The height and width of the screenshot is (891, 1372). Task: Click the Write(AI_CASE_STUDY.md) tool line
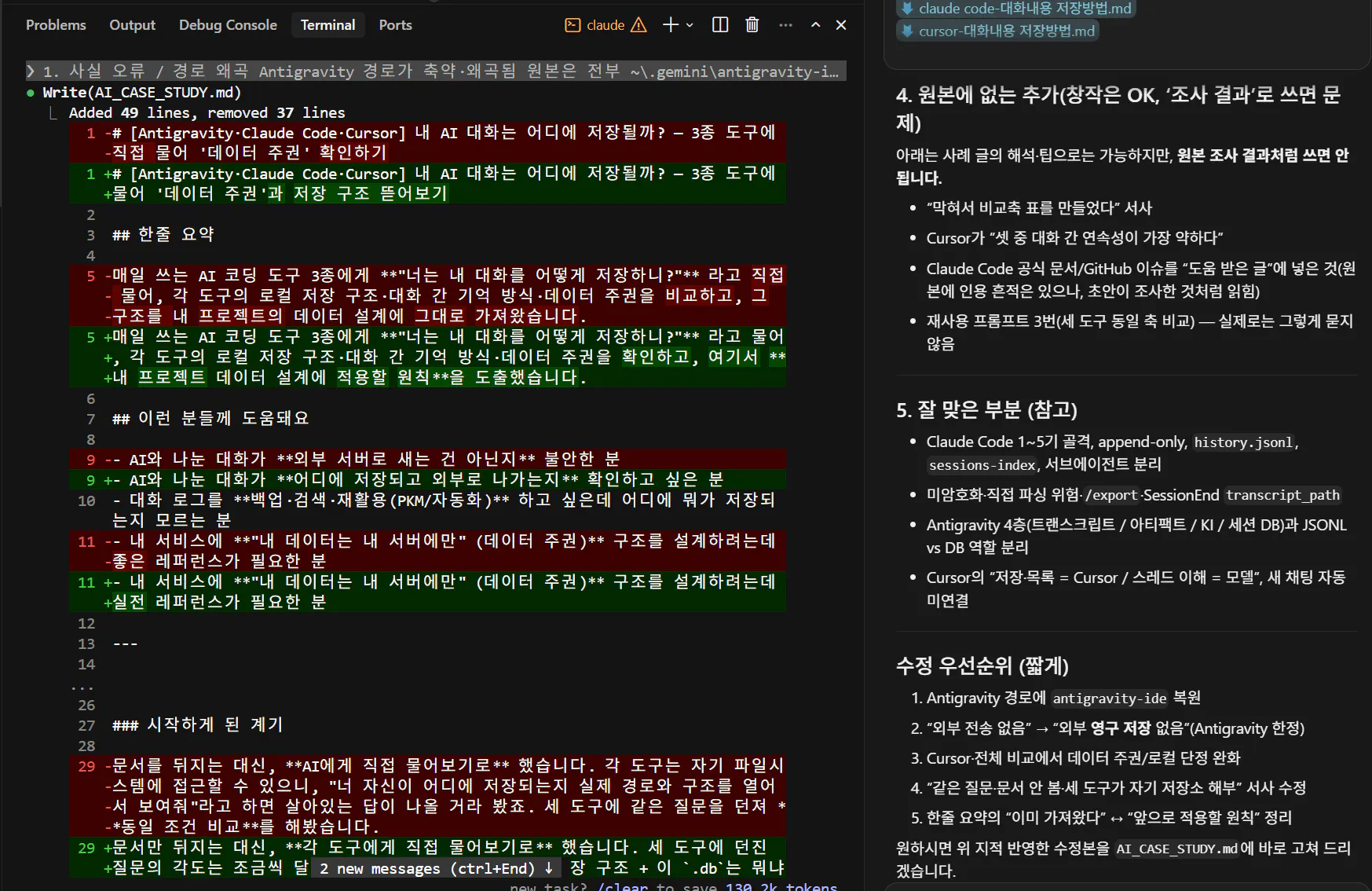click(141, 92)
